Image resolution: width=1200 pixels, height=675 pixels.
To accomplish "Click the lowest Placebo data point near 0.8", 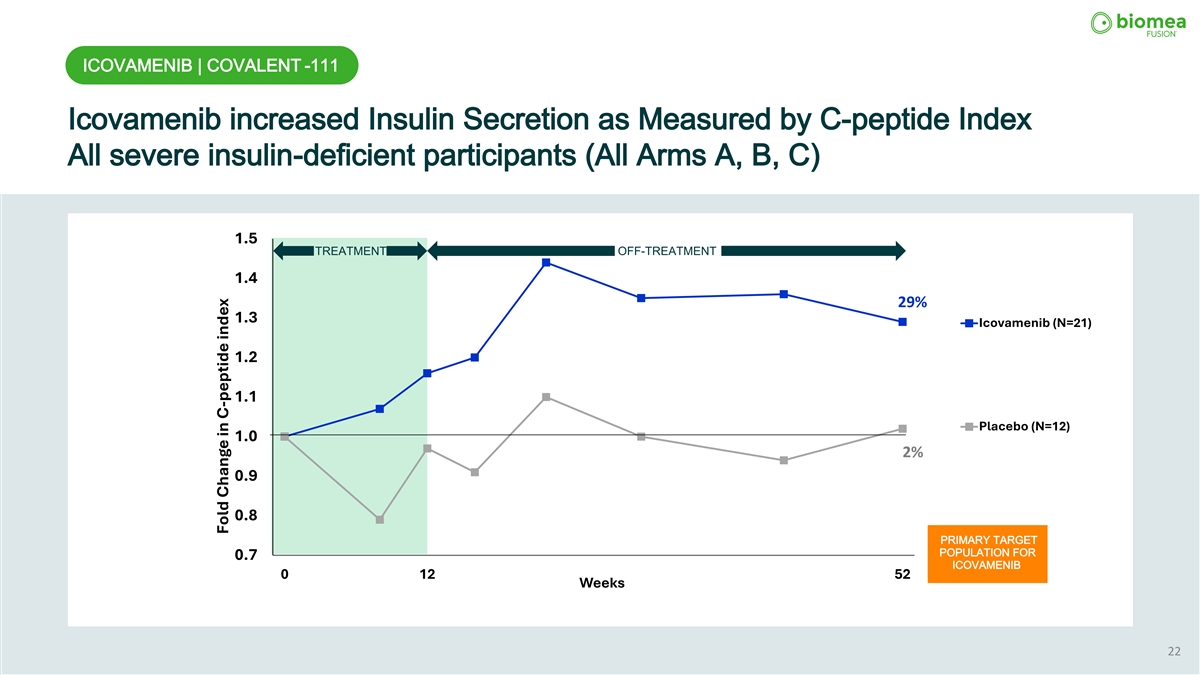I will pos(380,520).
